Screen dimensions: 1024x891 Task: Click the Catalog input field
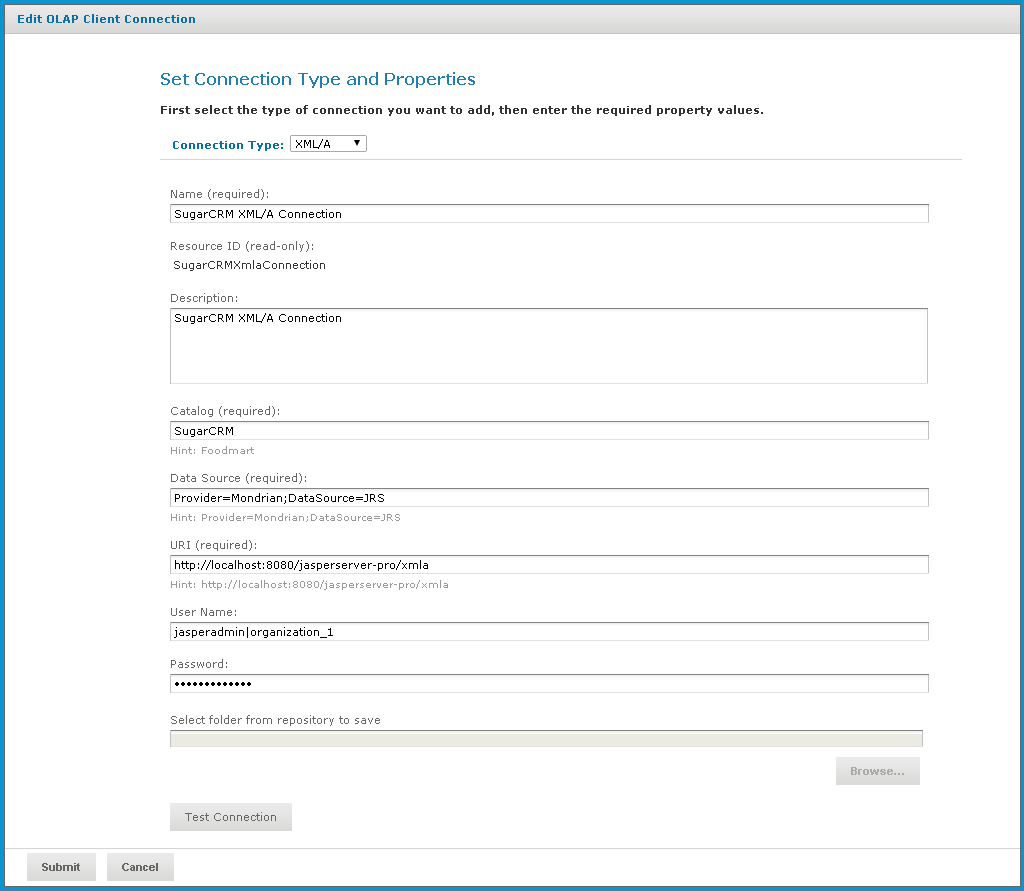click(x=549, y=430)
